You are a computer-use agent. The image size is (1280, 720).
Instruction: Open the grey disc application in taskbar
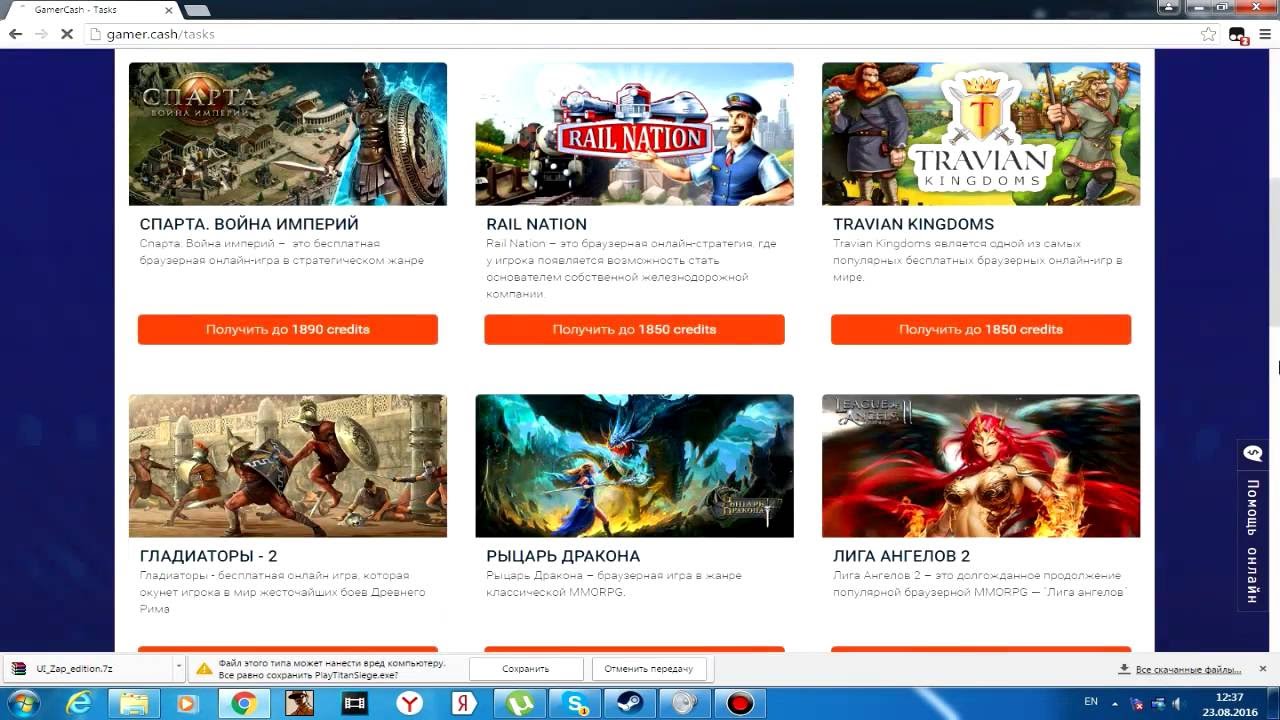tap(685, 704)
